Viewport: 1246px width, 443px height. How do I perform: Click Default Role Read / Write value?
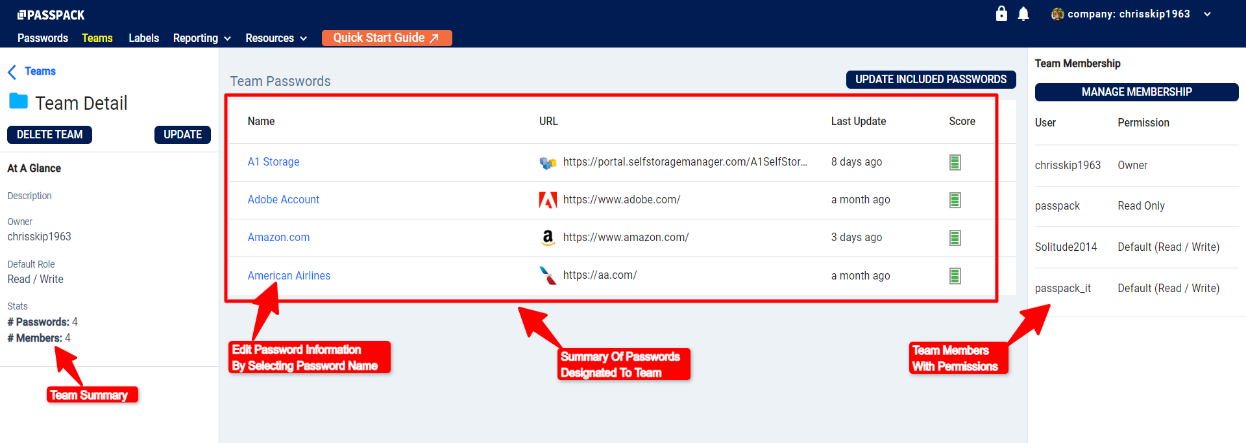[x=35, y=279]
